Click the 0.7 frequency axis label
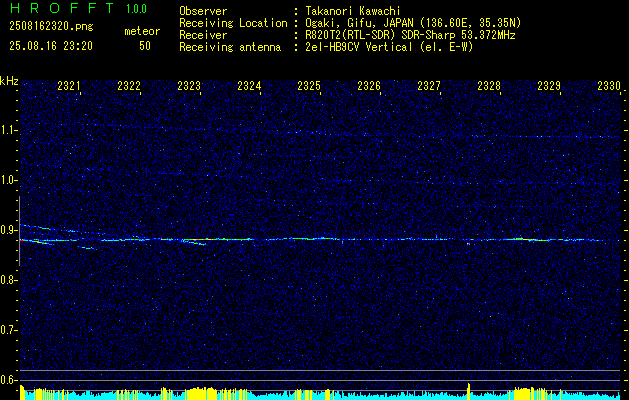 coord(9,330)
